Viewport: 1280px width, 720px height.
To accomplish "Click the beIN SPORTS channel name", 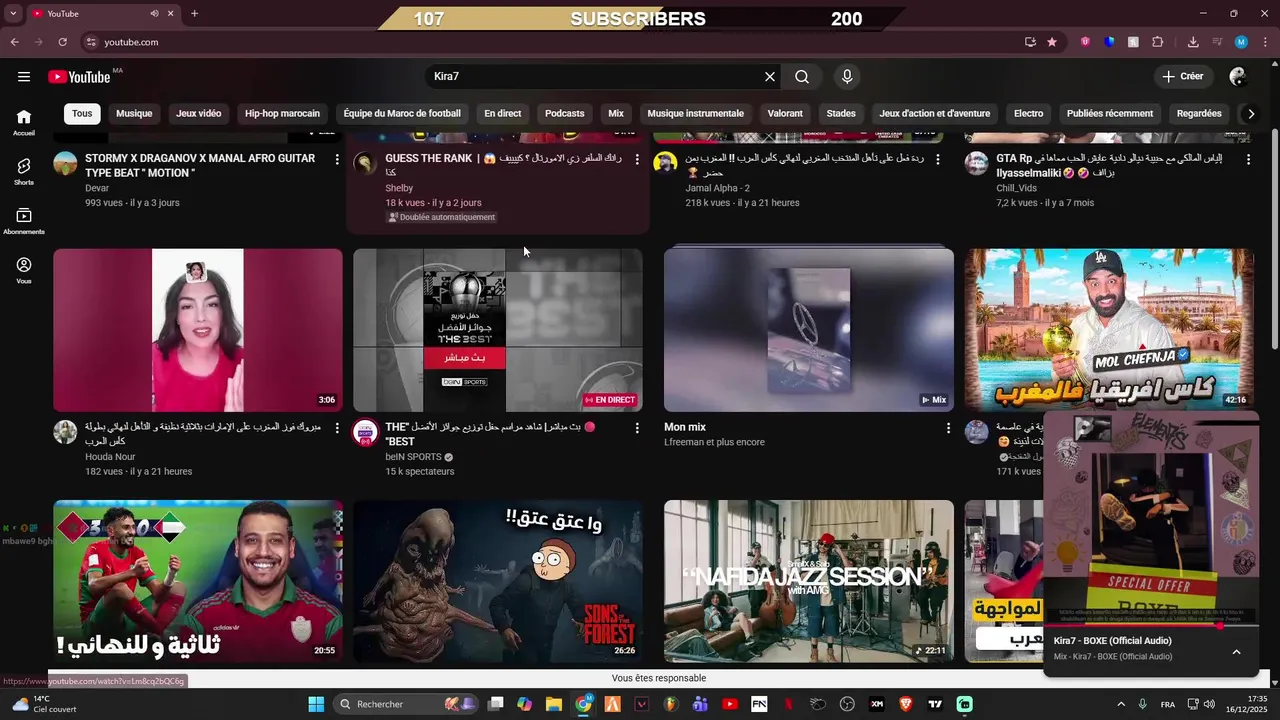I will [413, 457].
